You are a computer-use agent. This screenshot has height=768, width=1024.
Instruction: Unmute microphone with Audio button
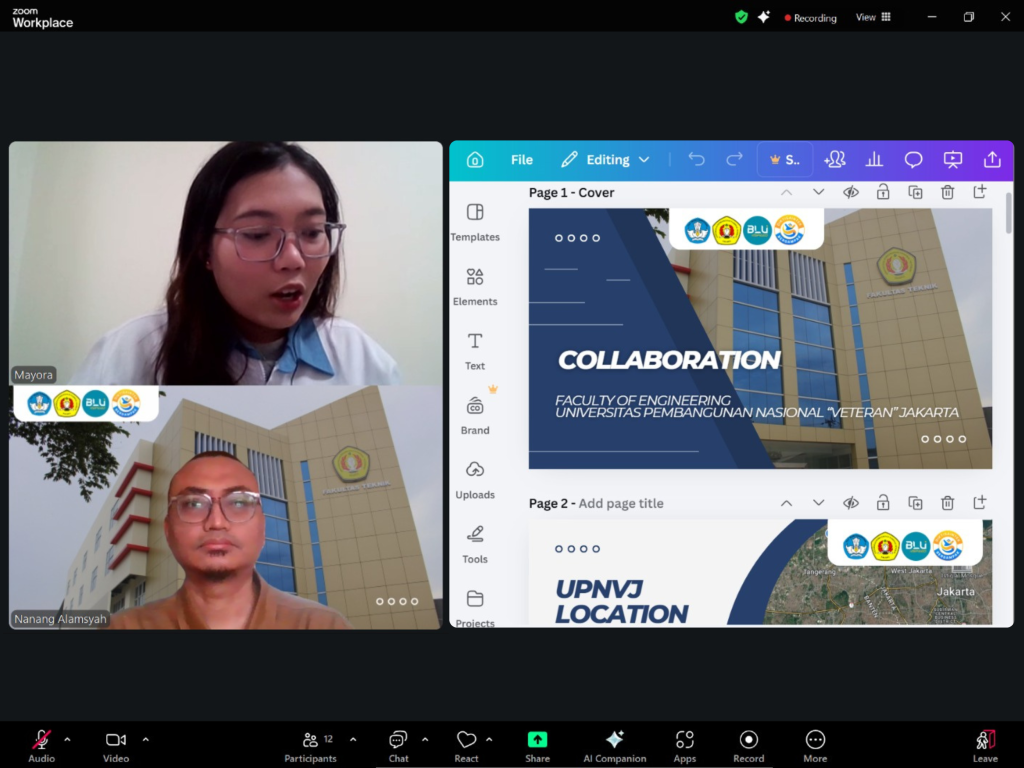click(41, 746)
